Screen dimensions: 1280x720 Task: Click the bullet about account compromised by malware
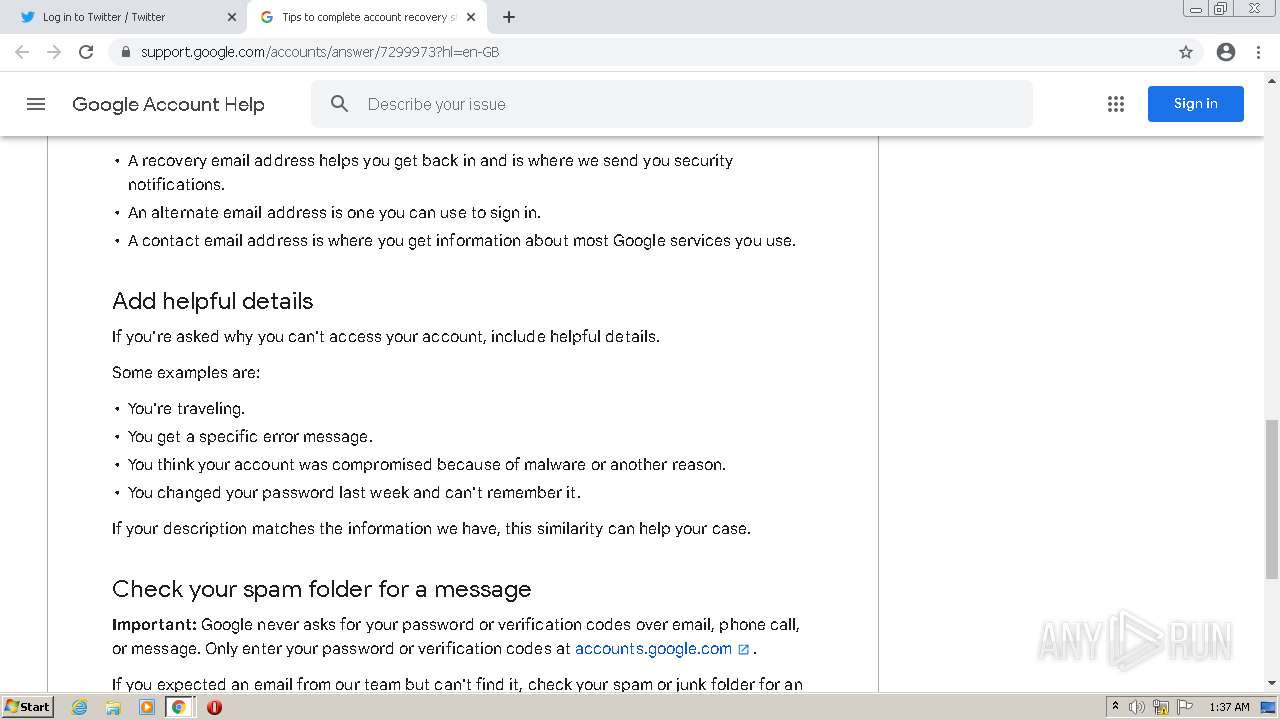(x=427, y=464)
